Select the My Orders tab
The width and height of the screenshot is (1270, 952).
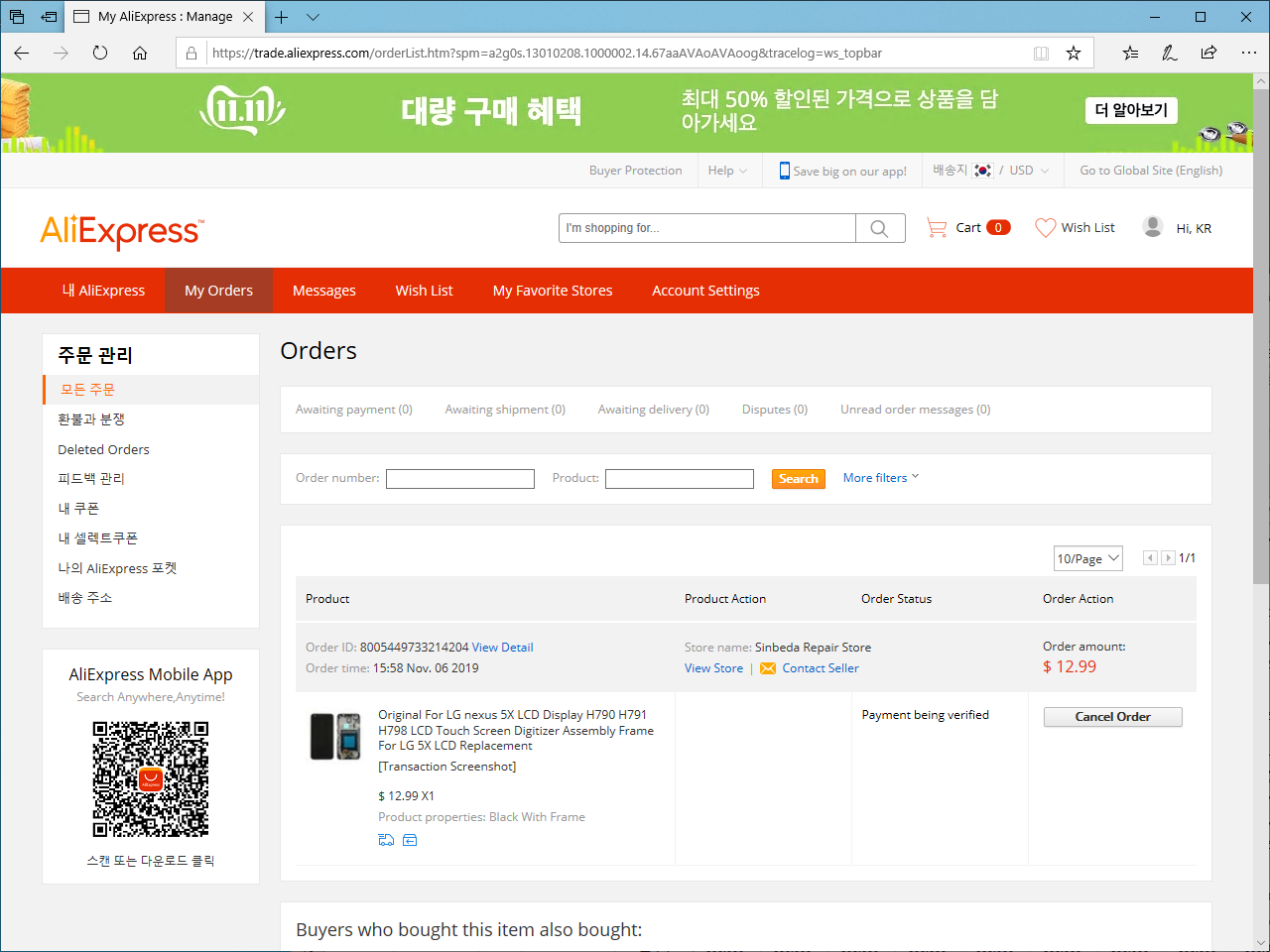[x=218, y=291]
